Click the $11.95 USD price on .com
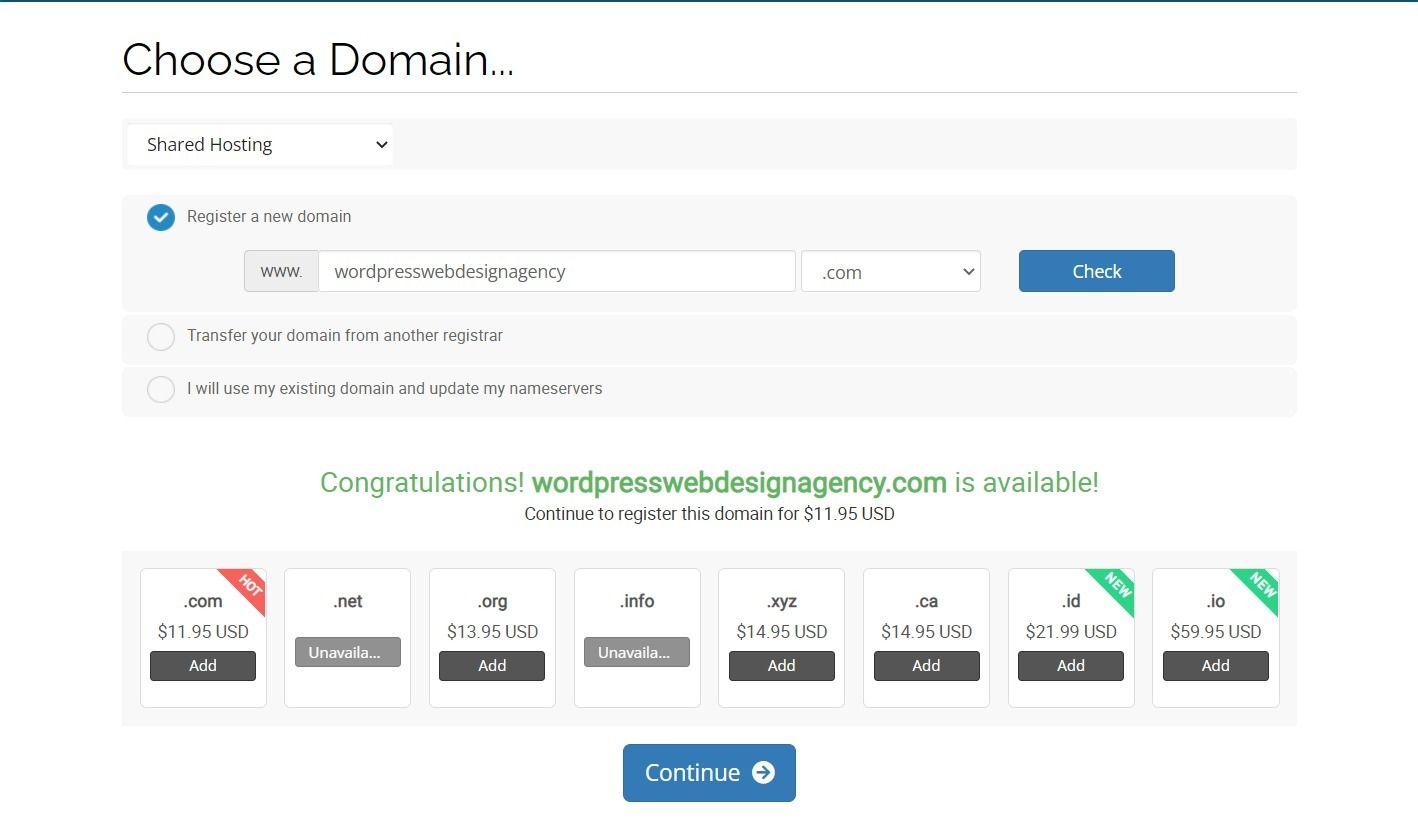The width and height of the screenshot is (1418, 825). (x=203, y=632)
